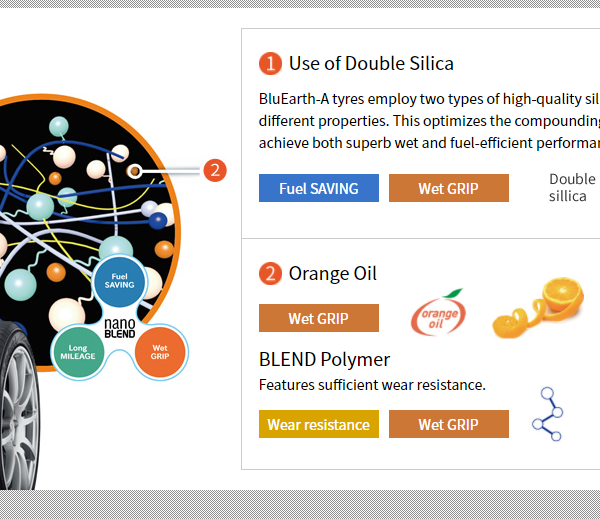The height and width of the screenshot is (519, 600).
Task: Click the Orange Oil heading
Action: (x=333, y=274)
